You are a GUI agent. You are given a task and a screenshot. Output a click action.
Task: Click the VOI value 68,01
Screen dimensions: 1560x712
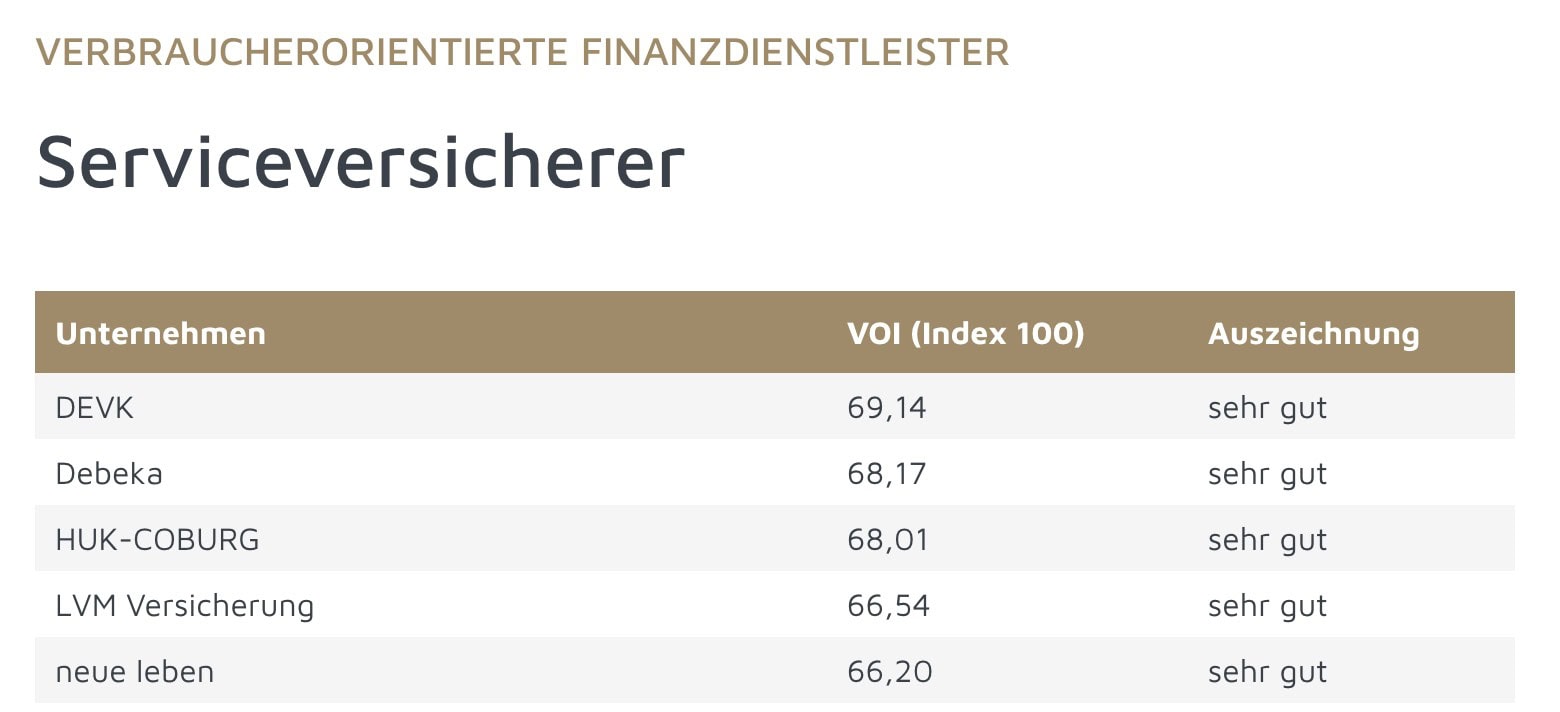(x=888, y=539)
